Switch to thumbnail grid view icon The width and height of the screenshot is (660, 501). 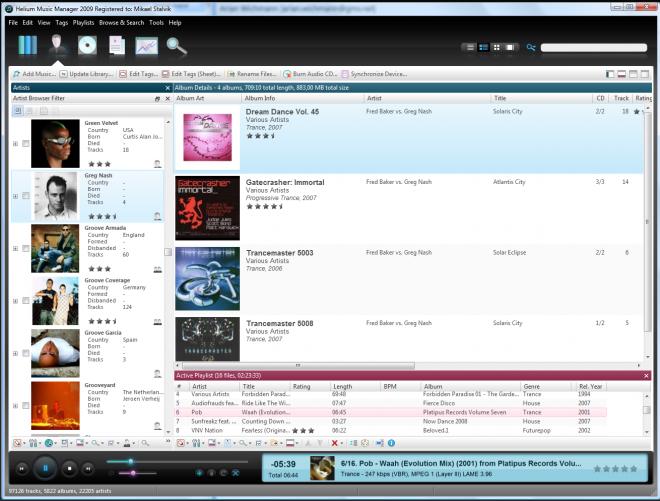(497, 47)
